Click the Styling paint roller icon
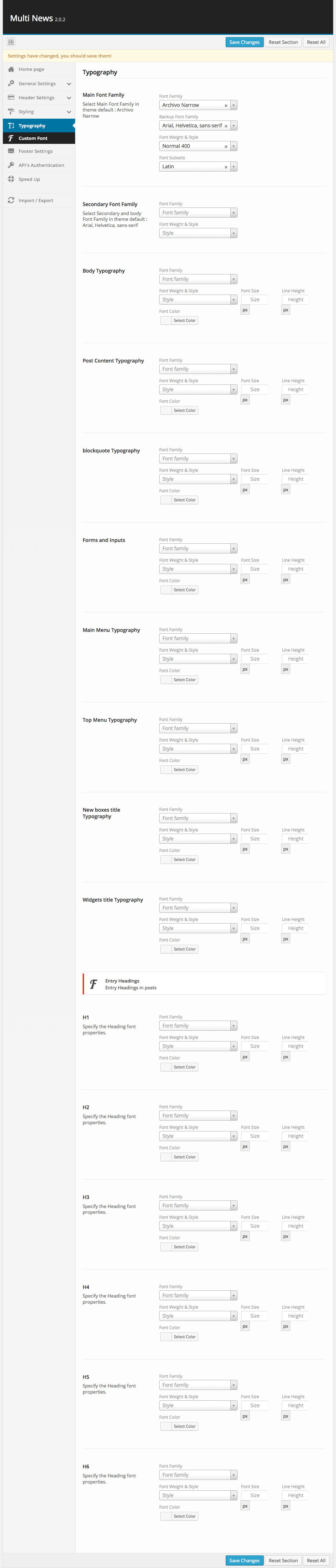 coord(11,111)
